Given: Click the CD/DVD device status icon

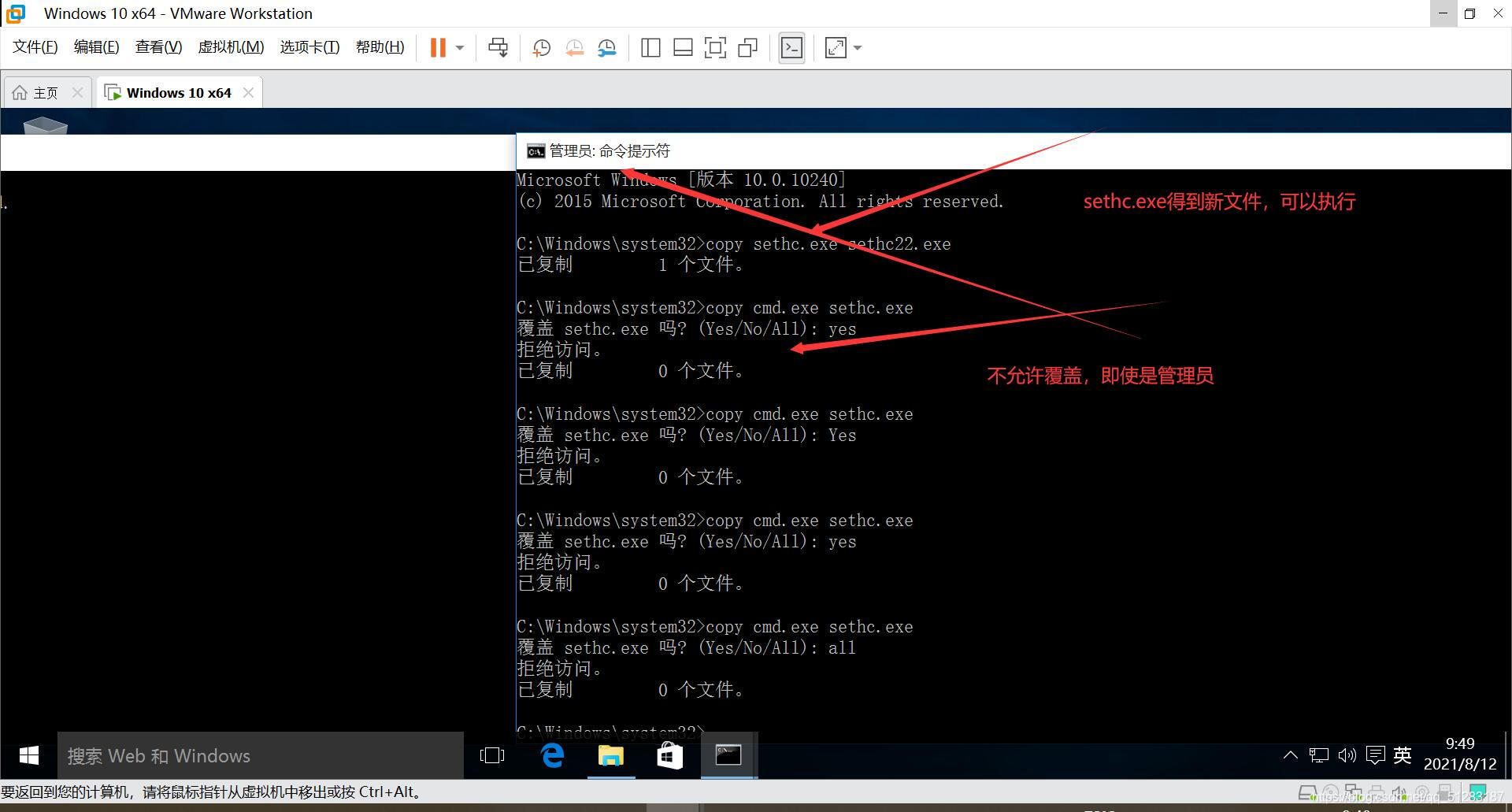Looking at the screenshot, I should (x=1331, y=792).
